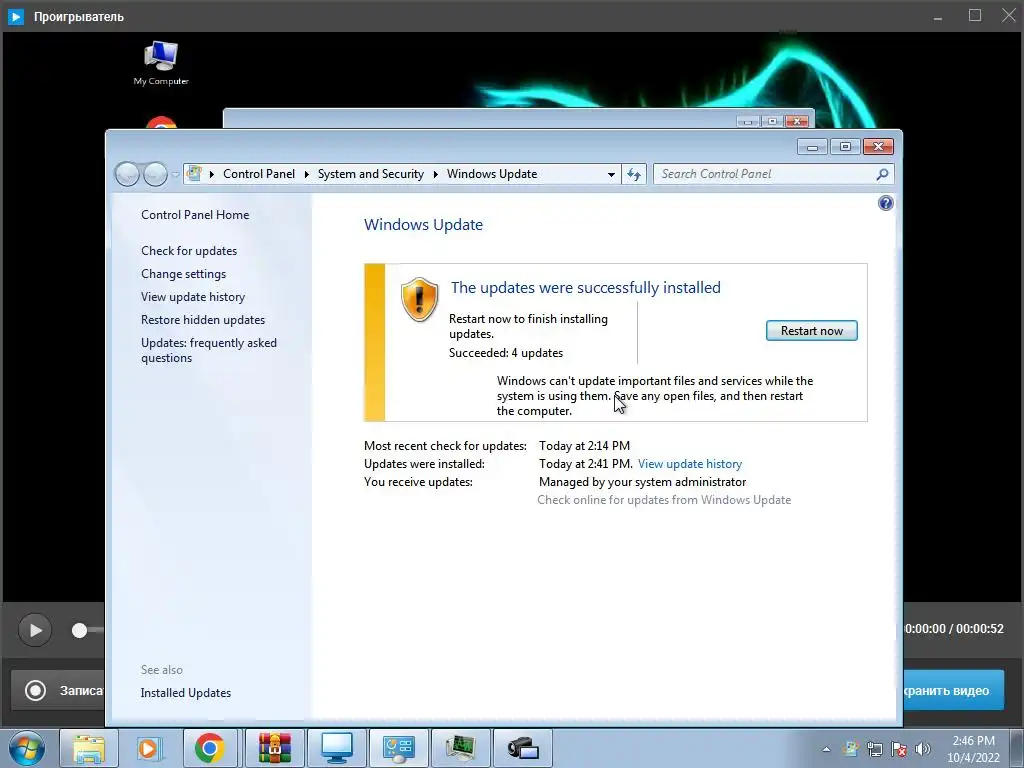The width and height of the screenshot is (1024, 768).
Task: Launch Windows Media Player from the taskbar
Action: [x=149, y=748]
